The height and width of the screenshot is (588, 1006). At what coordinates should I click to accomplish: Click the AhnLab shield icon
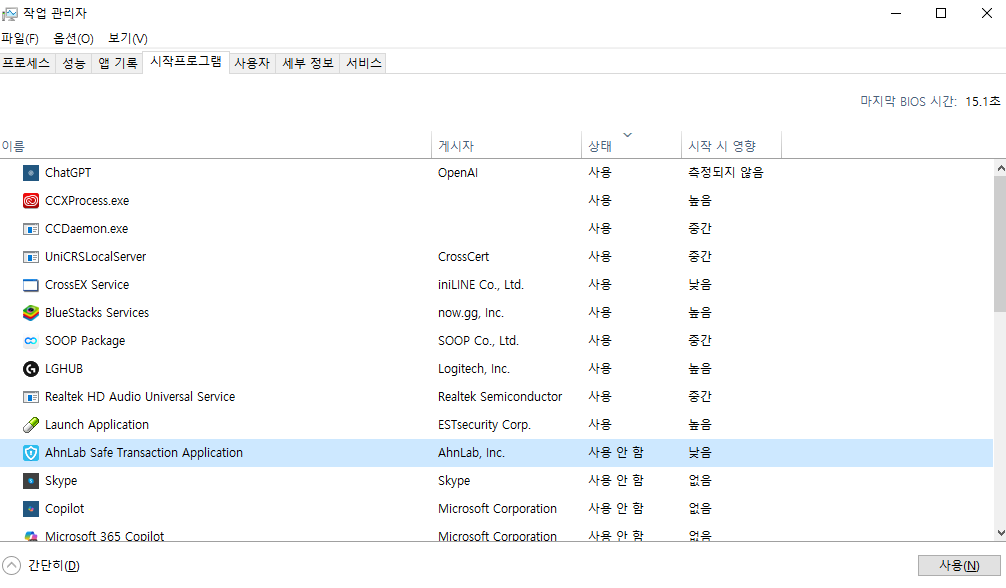point(31,453)
